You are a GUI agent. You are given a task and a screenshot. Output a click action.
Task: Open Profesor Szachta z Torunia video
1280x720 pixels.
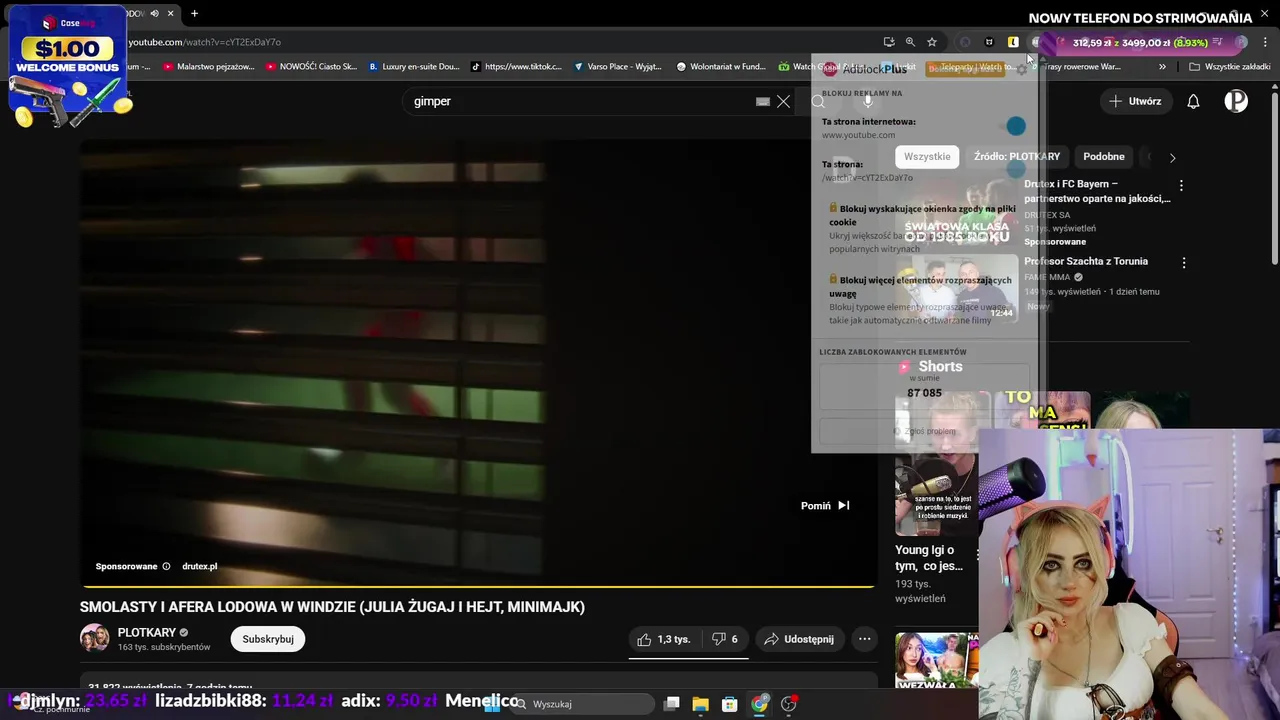pos(1086,261)
